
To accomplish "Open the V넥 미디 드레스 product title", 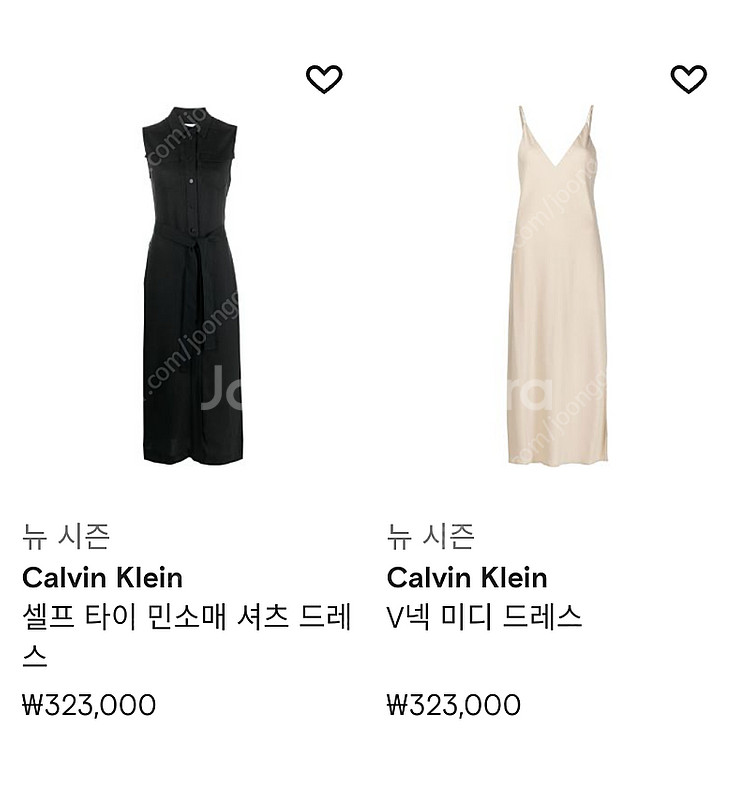I will pyautogui.click(x=485, y=617).
